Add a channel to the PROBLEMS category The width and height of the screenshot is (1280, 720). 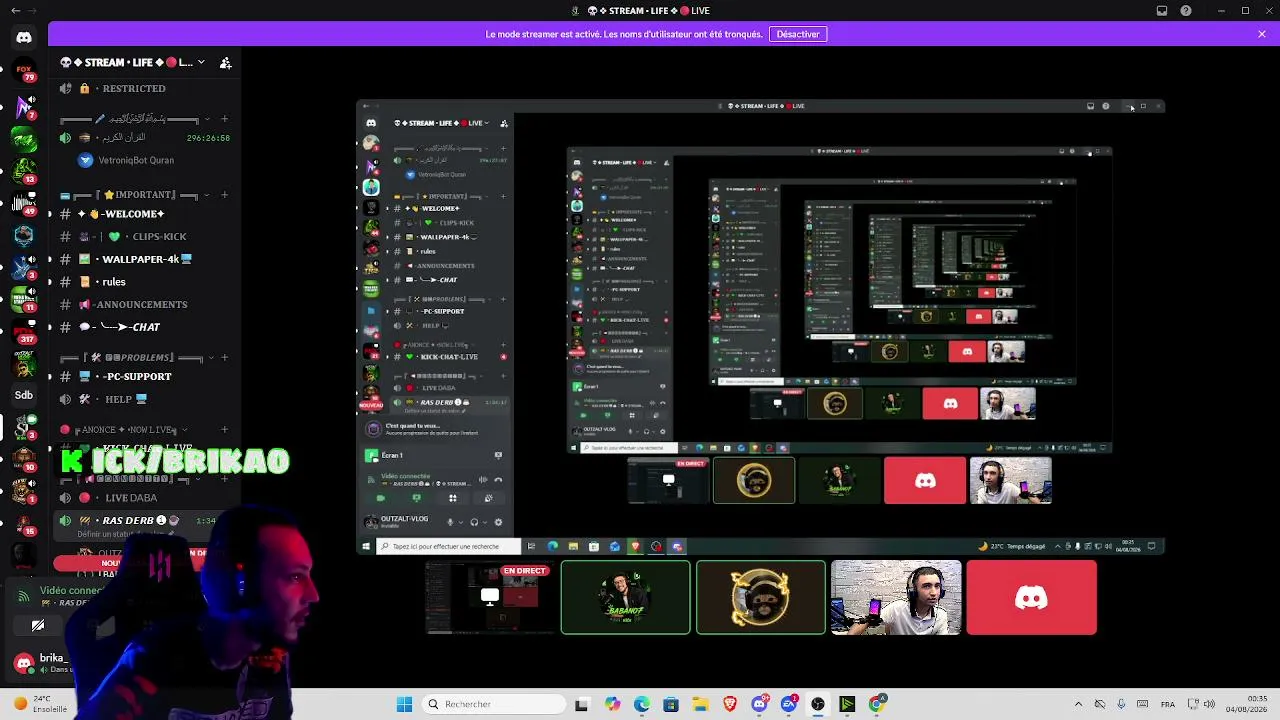pyautogui.click(x=224, y=357)
